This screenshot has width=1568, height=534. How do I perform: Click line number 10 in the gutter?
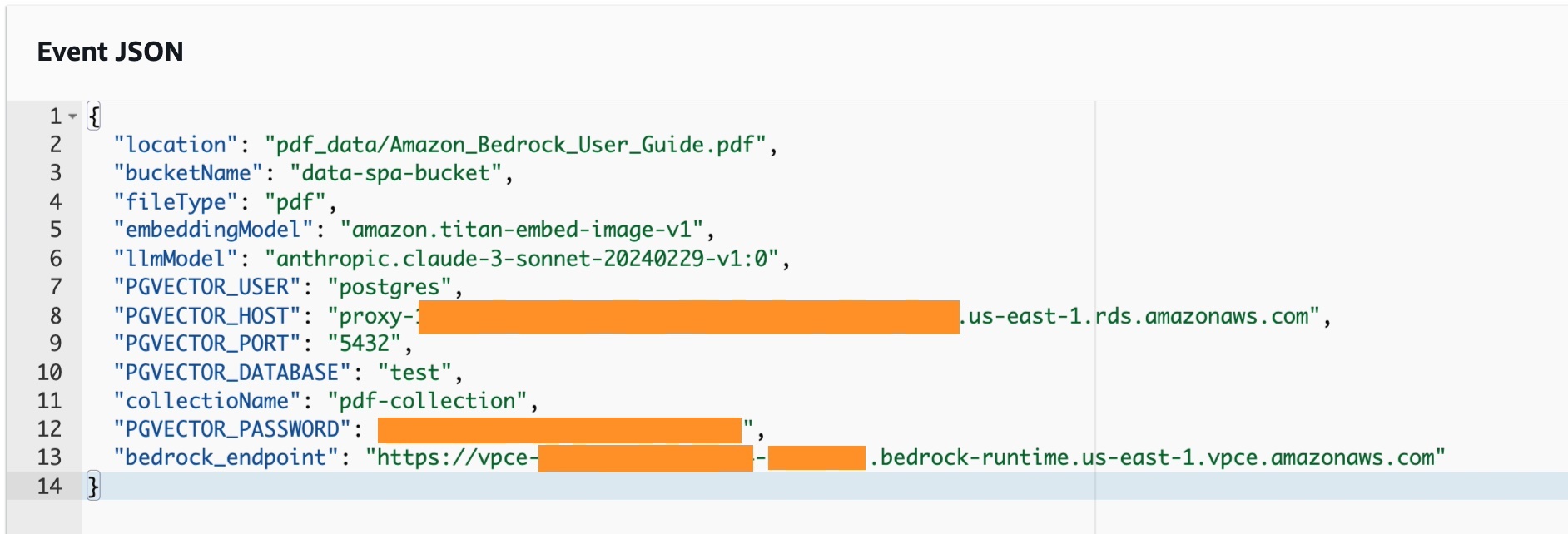click(49, 373)
